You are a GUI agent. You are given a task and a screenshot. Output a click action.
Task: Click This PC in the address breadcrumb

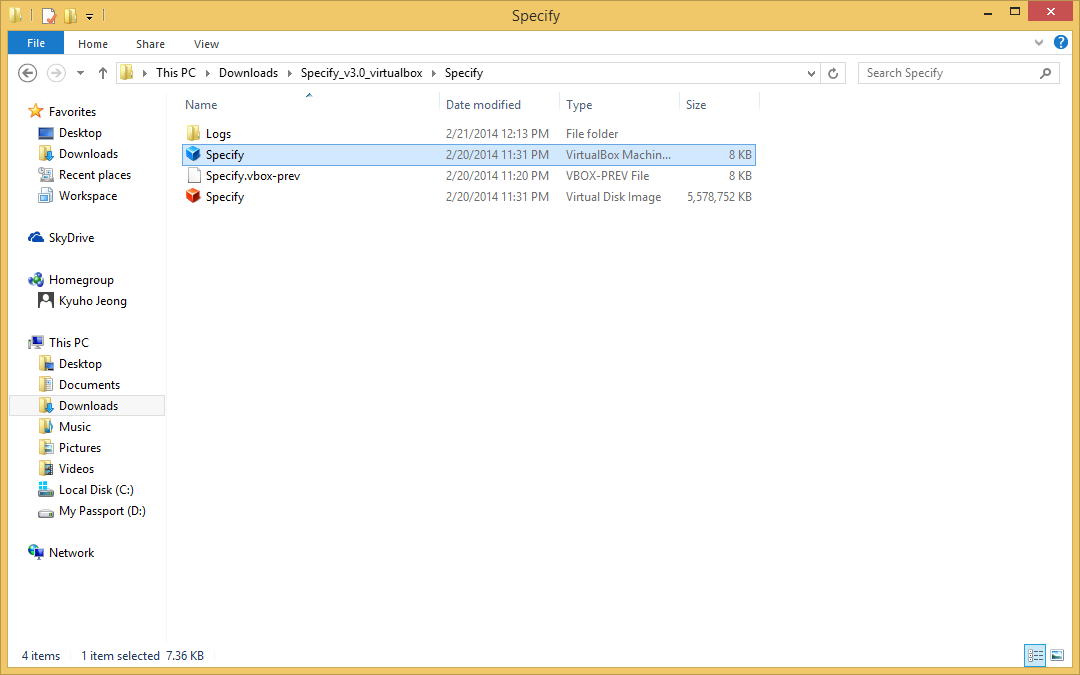176,72
